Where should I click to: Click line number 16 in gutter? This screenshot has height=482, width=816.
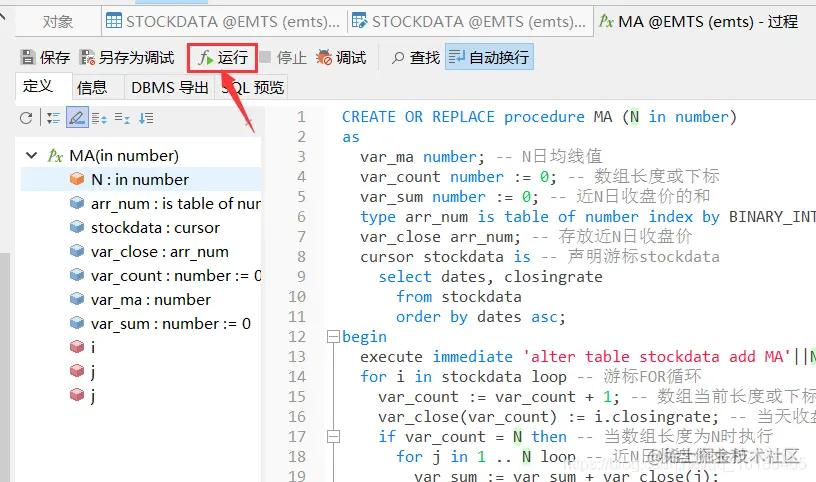(x=297, y=416)
